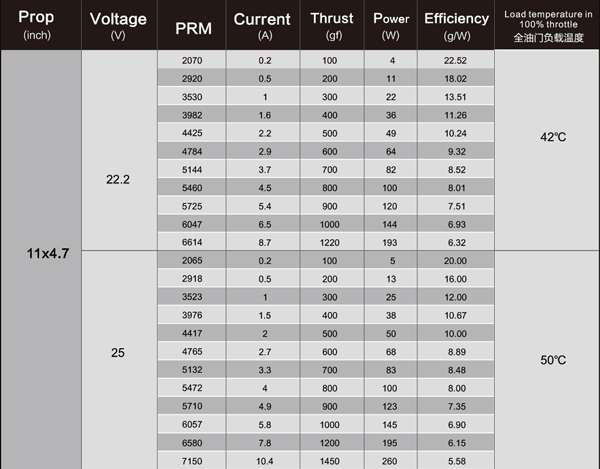Select the Voltage (V) column header
600x469 pixels.
[117, 25]
